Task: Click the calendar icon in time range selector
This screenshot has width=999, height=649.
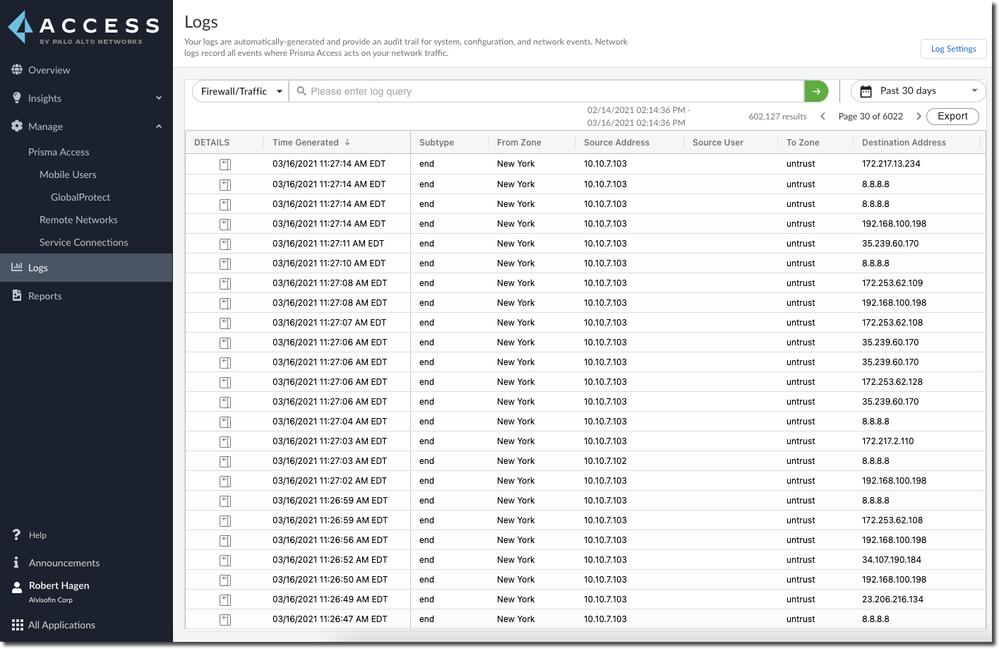Action: click(x=866, y=91)
